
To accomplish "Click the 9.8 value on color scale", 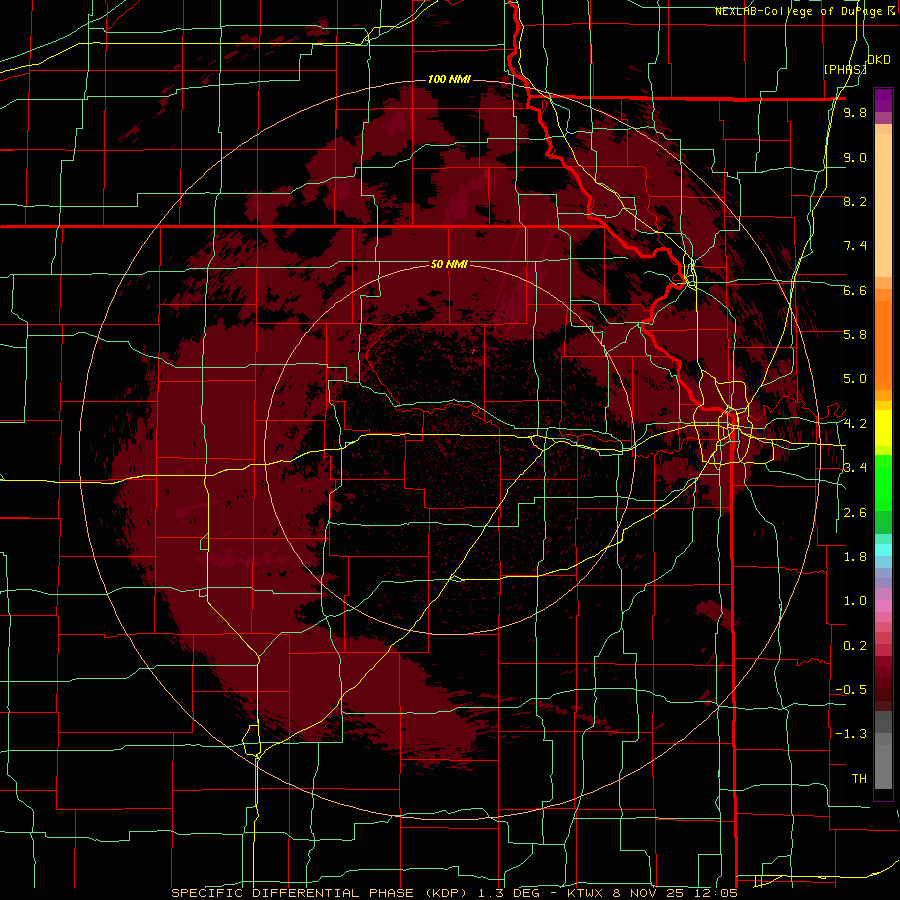I will (x=855, y=112).
